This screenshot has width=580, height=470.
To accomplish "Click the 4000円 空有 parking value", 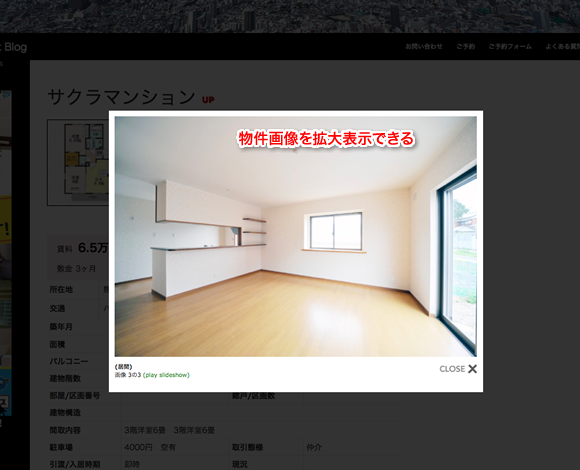I will point(150,447).
